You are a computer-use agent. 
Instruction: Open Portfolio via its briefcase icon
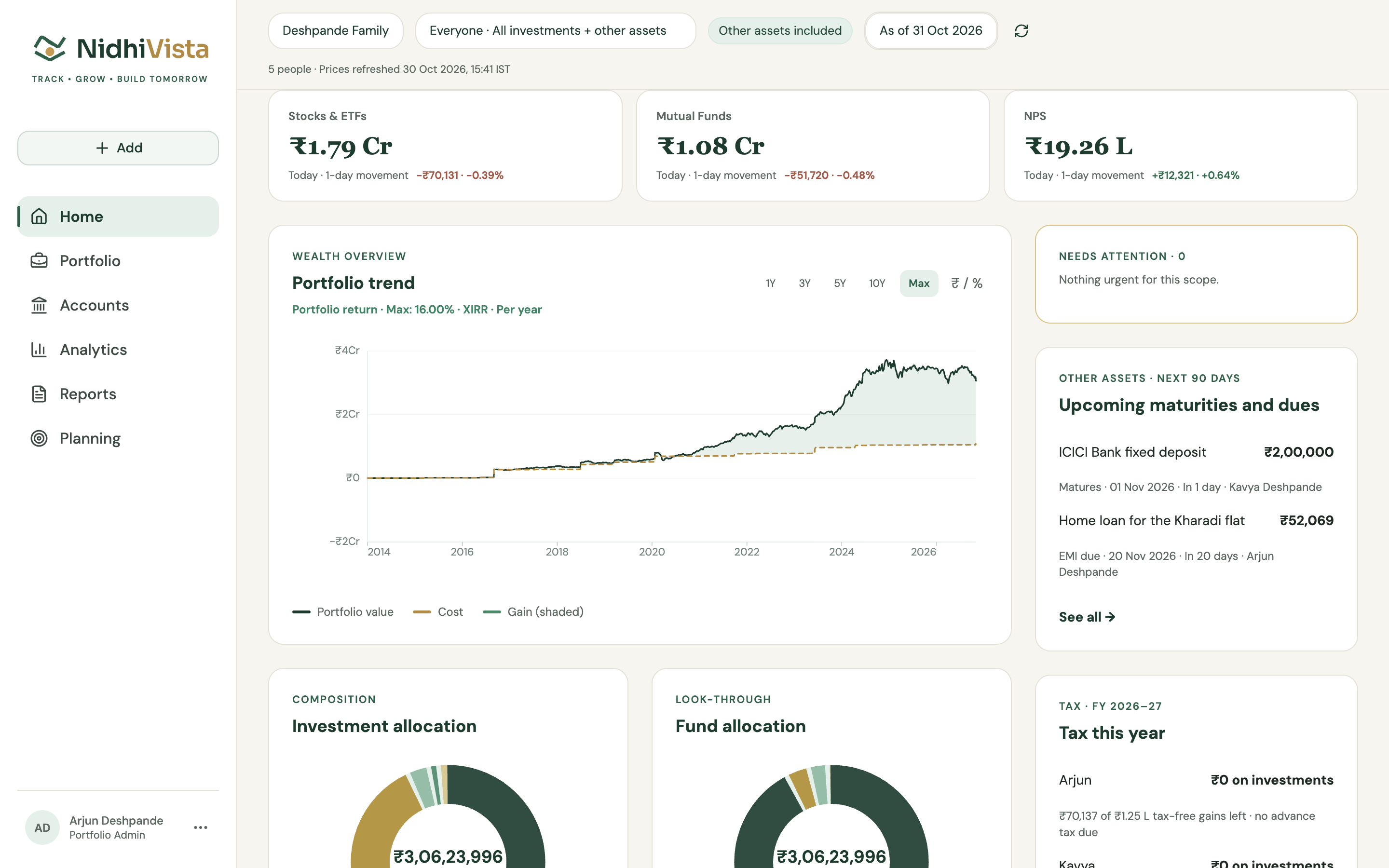[x=39, y=260]
